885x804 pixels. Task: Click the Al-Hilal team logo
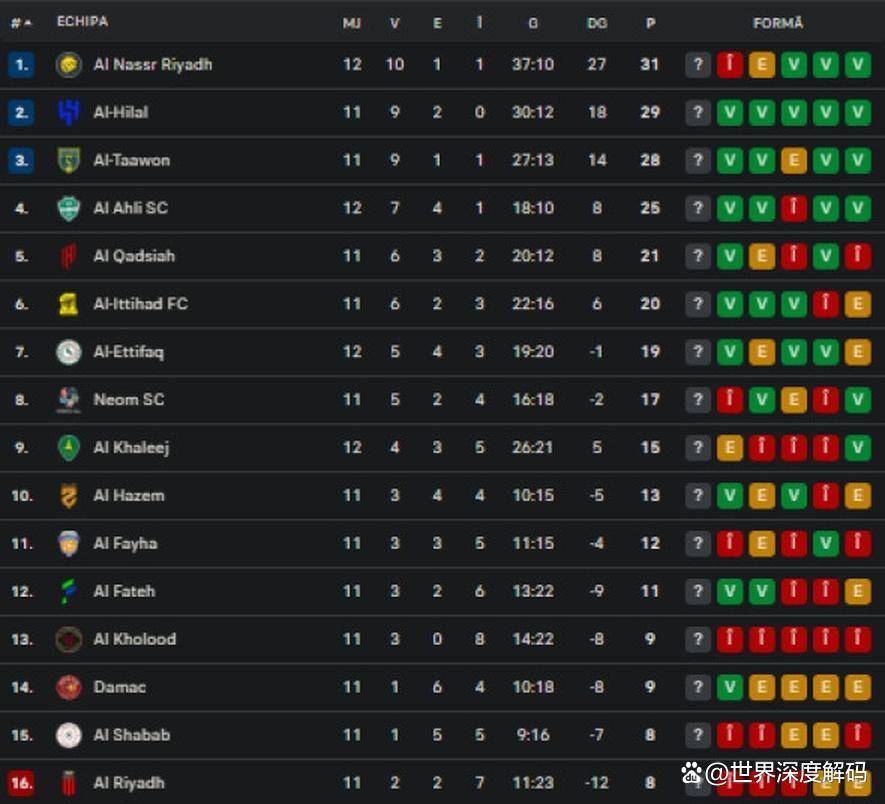(x=68, y=113)
